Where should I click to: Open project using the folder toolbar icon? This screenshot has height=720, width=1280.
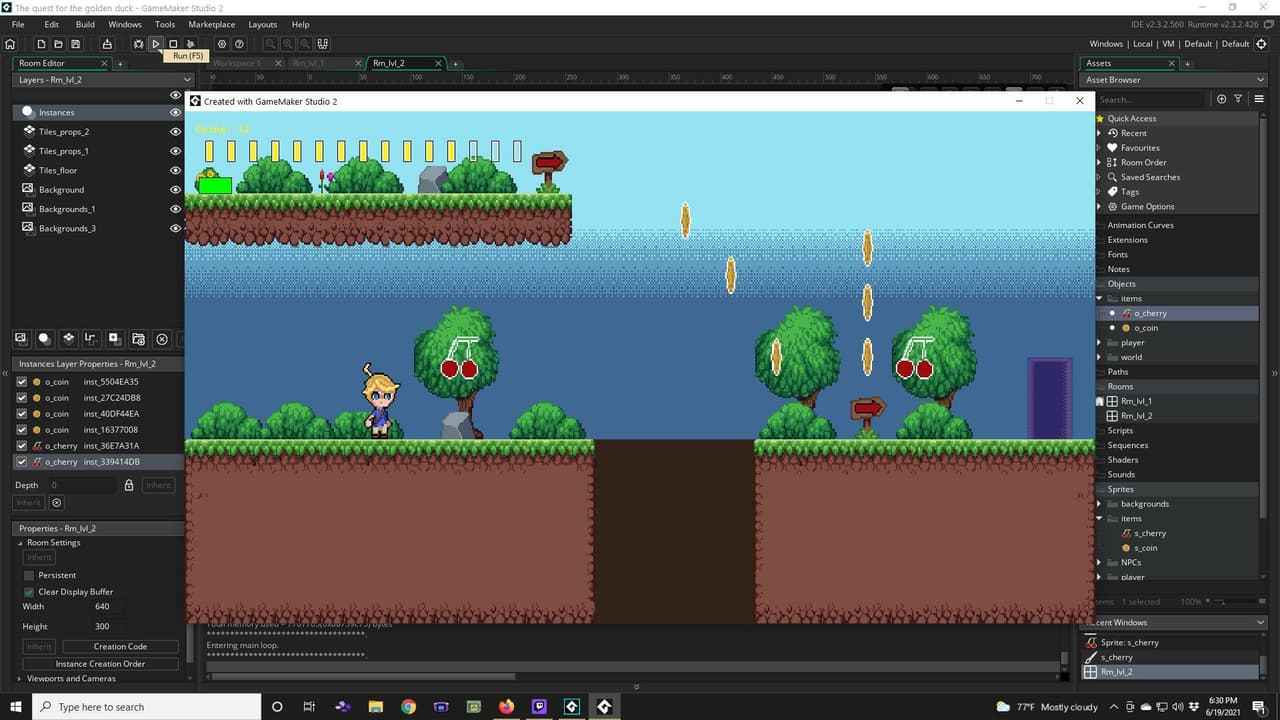coord(58,44)
